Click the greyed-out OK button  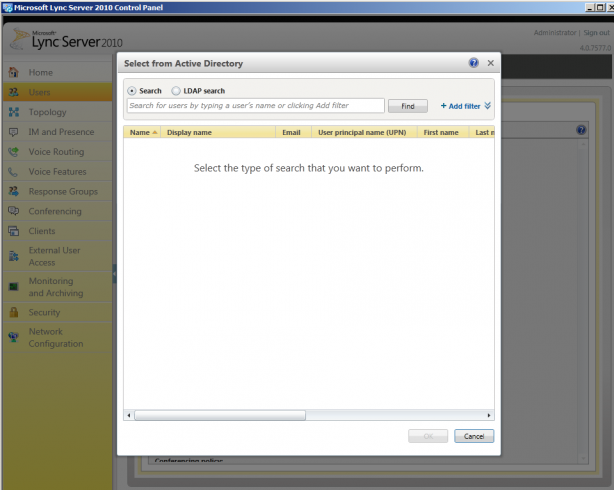pyautogui.click(x=428, y=436)
